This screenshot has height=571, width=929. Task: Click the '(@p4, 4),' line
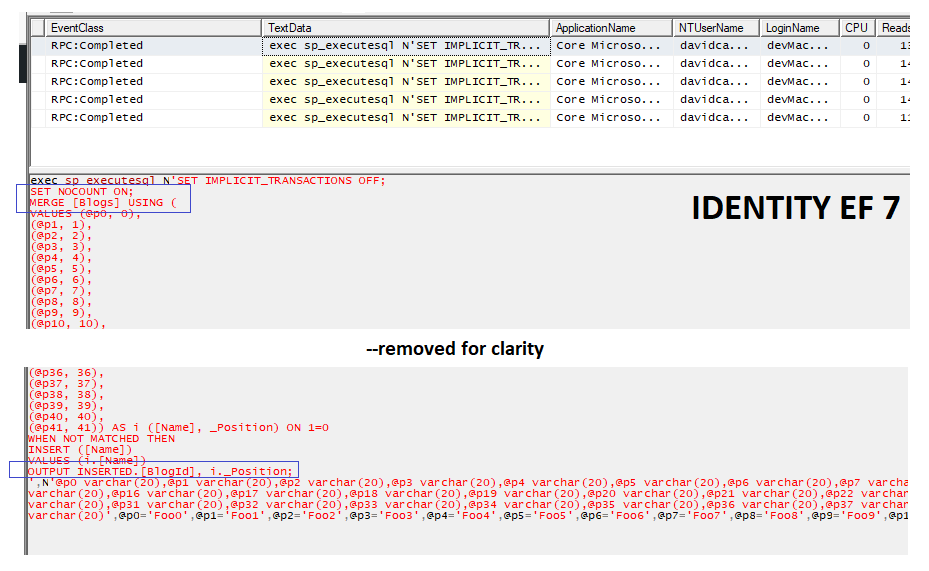click(61, 258)
